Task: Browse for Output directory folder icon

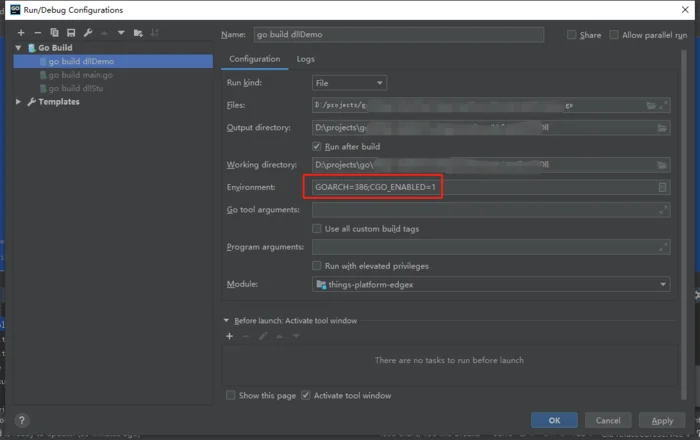Action: [x=662, y=128]
